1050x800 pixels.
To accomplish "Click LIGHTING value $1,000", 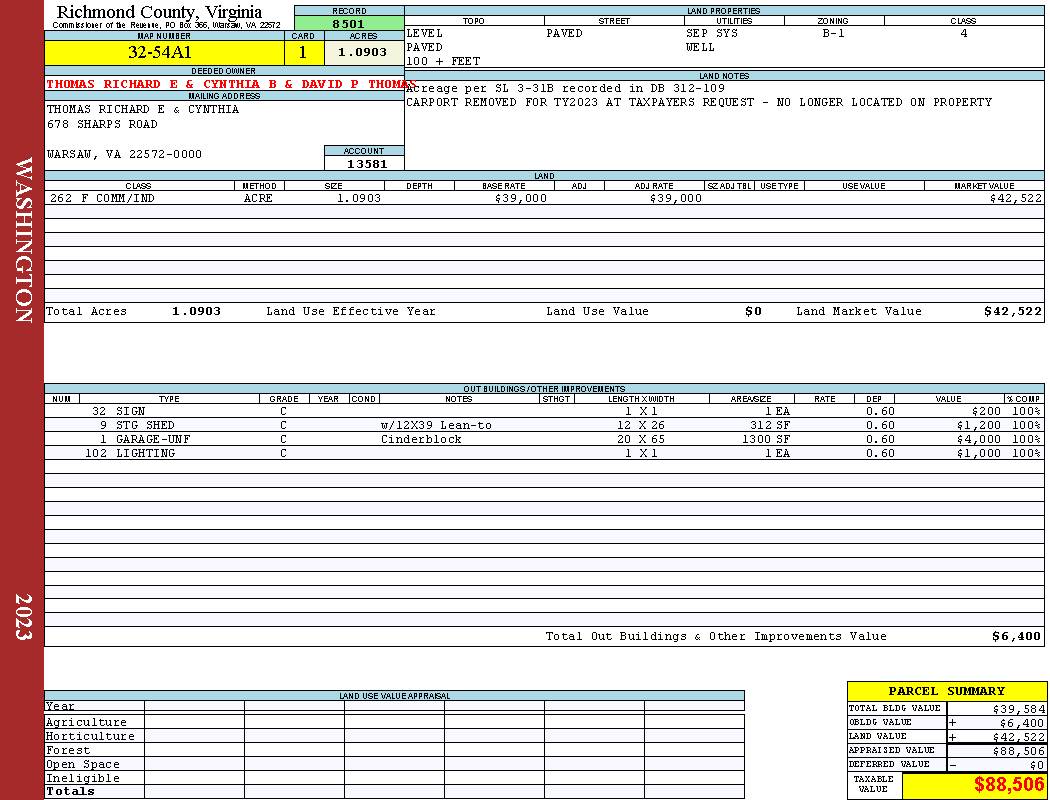I will pyautogui.click(x=979, y=453).
